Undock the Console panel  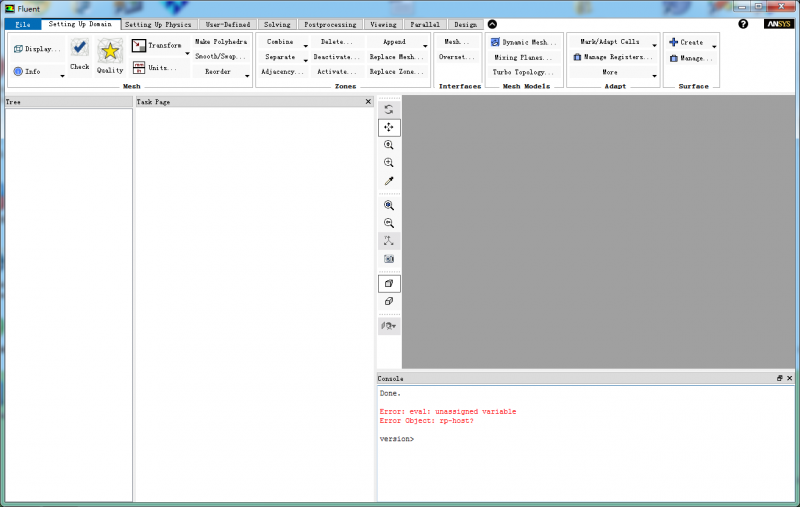click(780, 378)
